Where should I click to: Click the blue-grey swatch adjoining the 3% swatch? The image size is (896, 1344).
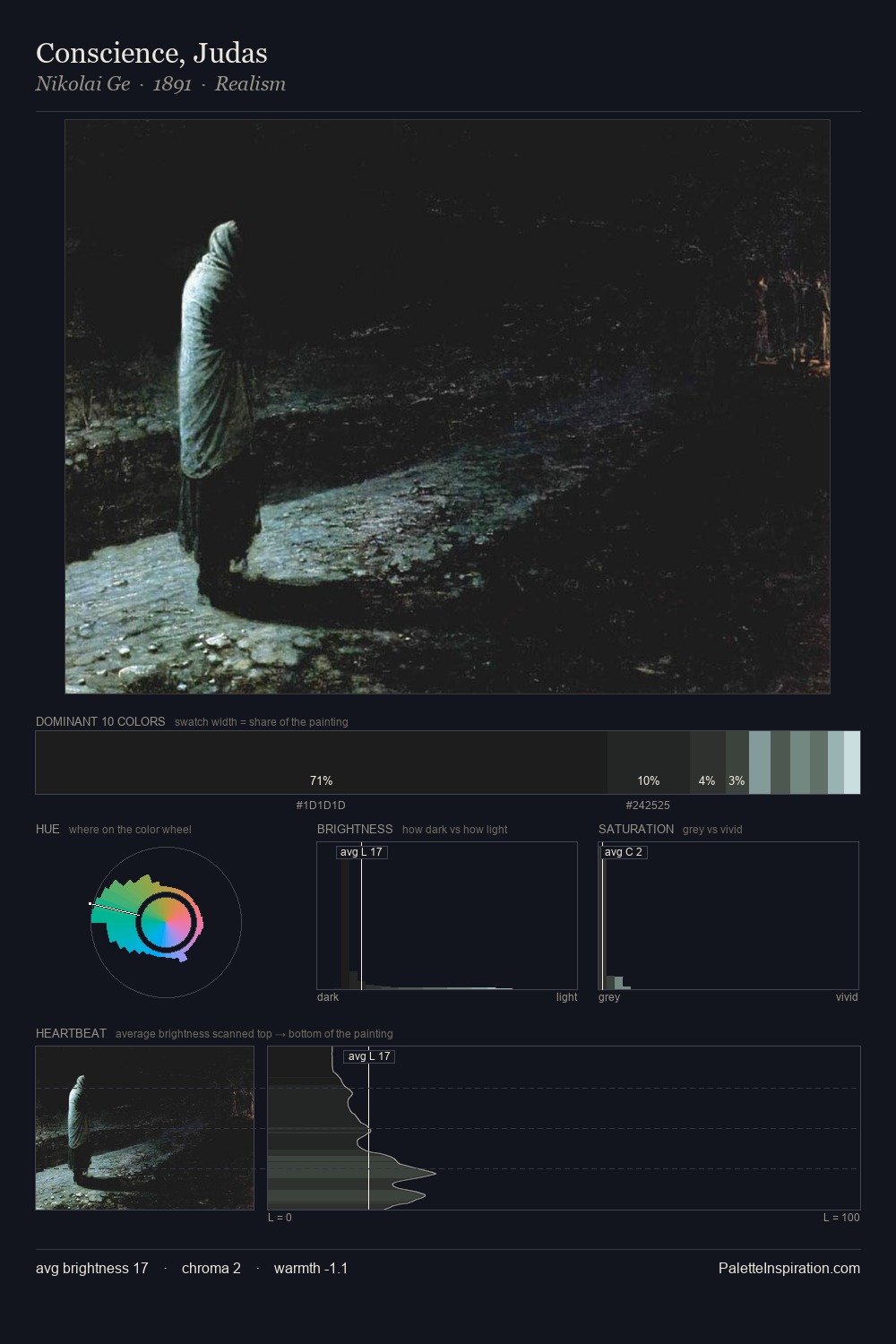pyautogui.click(x=760, y=762)
